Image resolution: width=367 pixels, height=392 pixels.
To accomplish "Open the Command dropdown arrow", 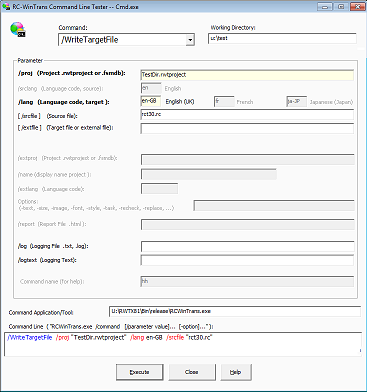I will tap(190, 40).
